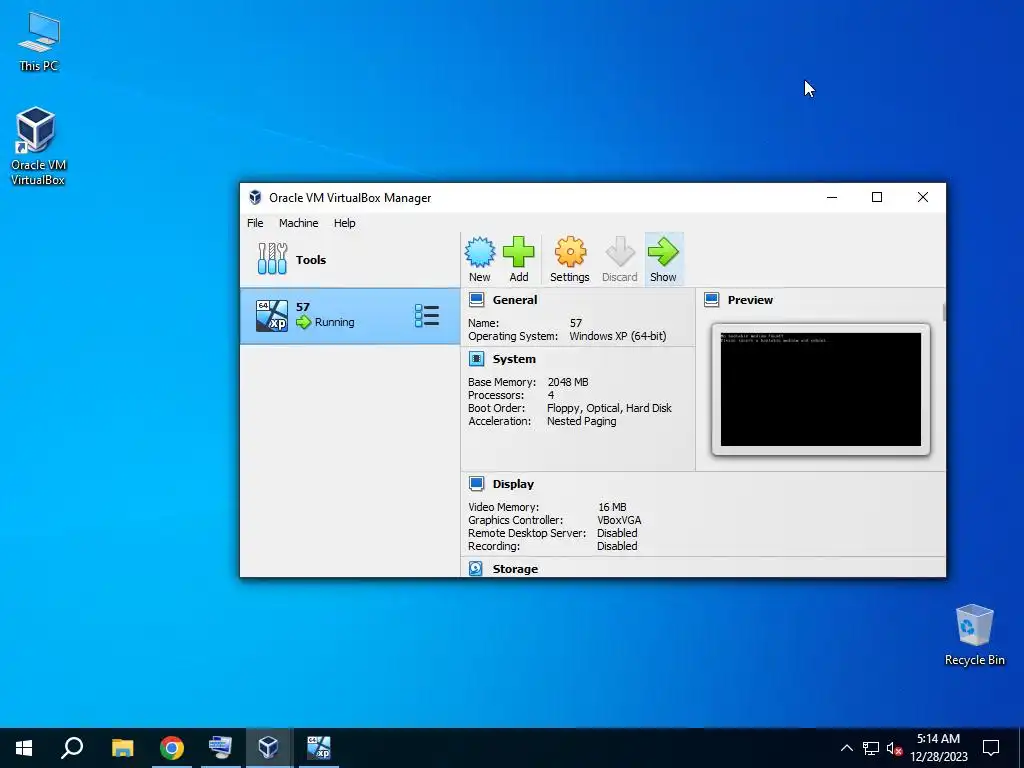Click the Processors value 4
This screenshot has width=1024, height=768.
click(551, 395)
